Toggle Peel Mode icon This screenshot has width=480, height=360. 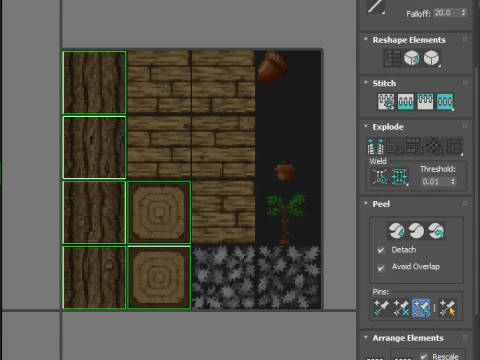click(x=416, y=231)
